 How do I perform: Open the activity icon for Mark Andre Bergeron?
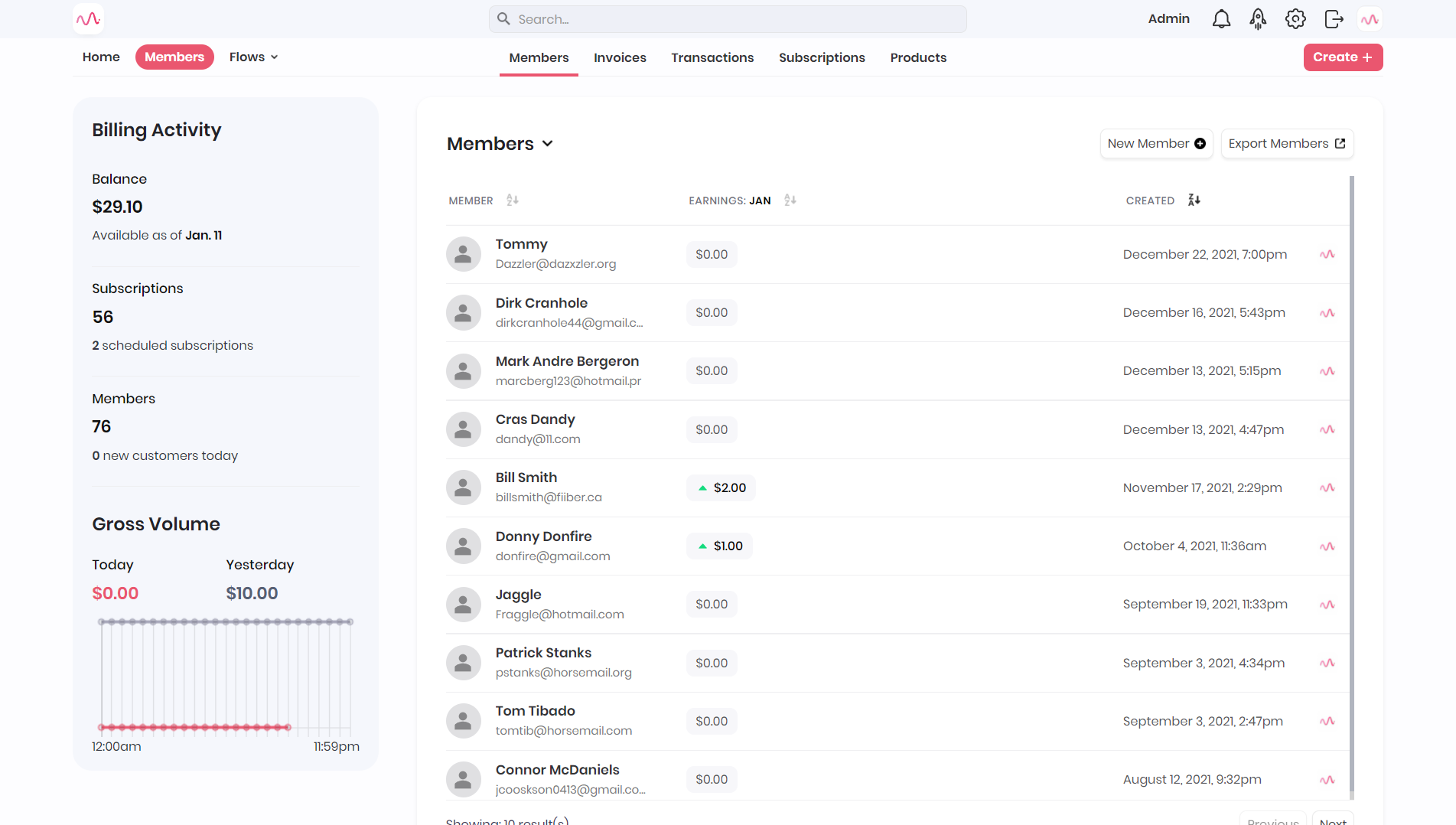1327,371
